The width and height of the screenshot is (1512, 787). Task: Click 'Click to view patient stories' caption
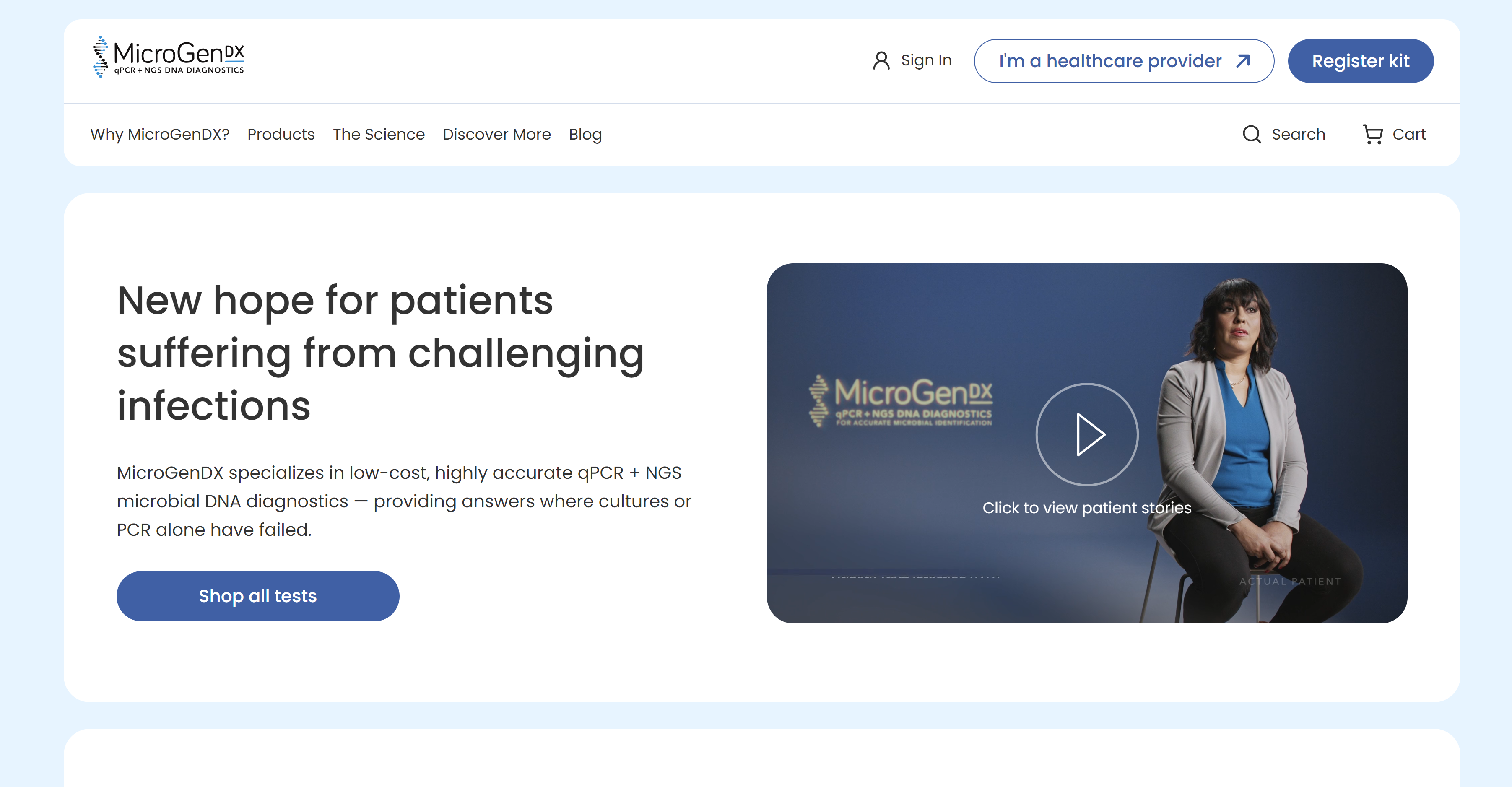tap(1086, 508)
